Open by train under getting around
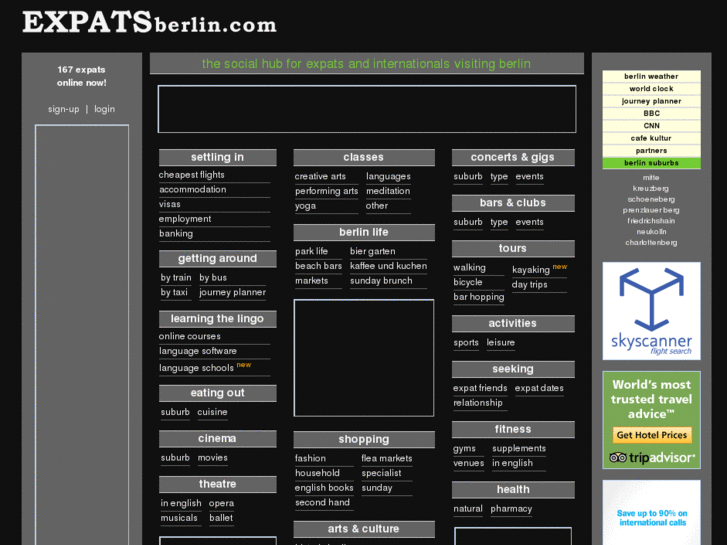 (176, 277)
